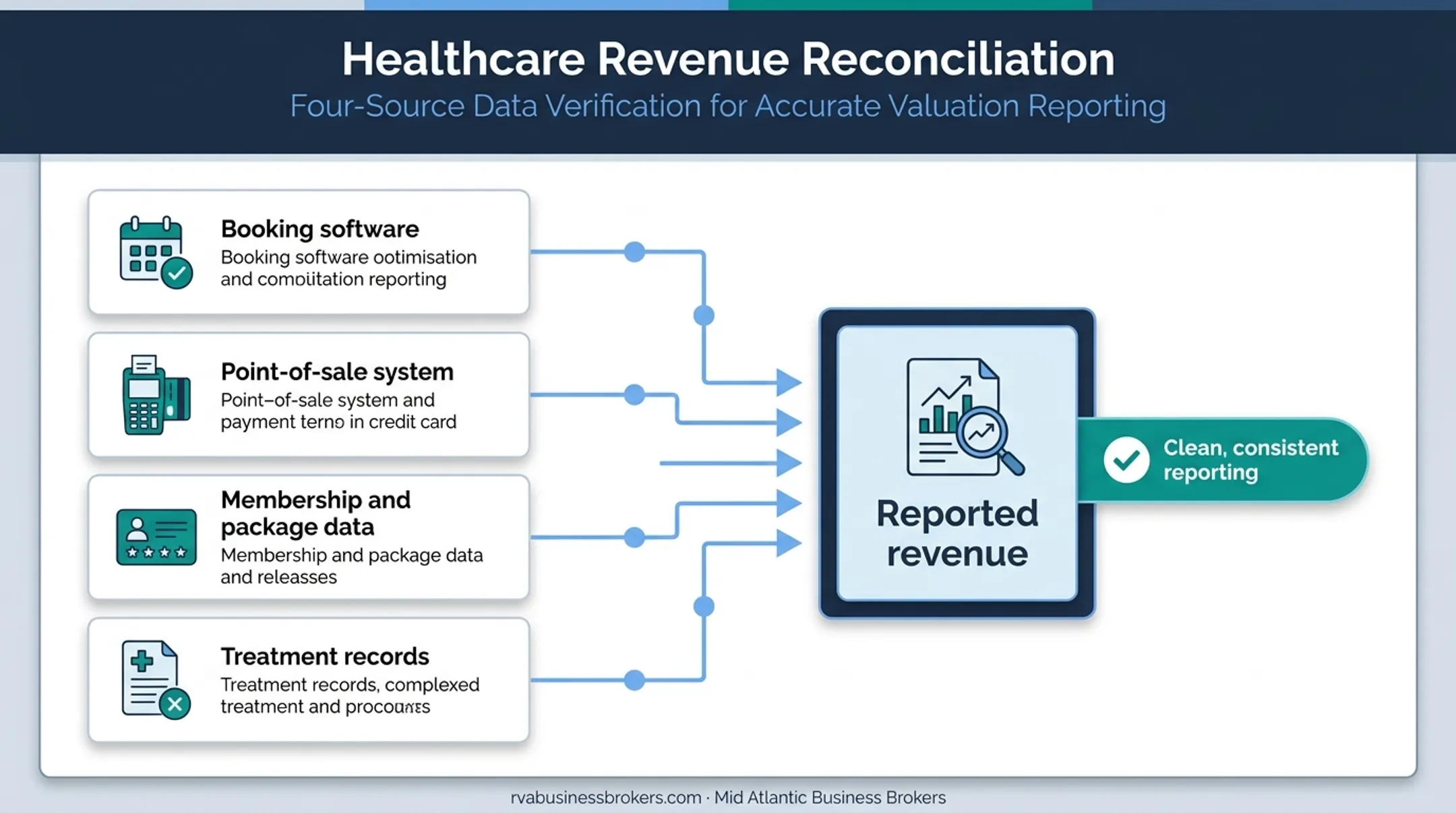The width and height of the screenshot is (1456, 813).
Task: Click the report with magnifier icon
Action: click(x=965, y=417)
